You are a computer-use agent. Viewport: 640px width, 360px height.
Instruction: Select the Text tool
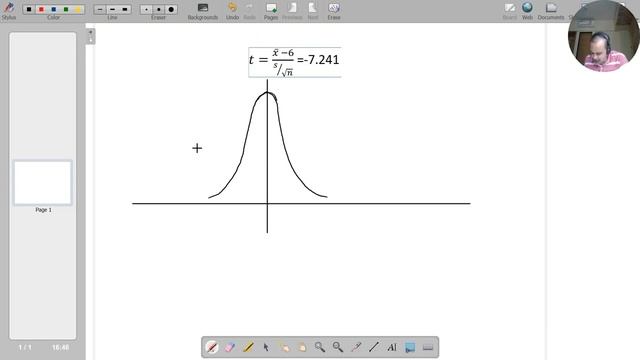coord(392,347)
